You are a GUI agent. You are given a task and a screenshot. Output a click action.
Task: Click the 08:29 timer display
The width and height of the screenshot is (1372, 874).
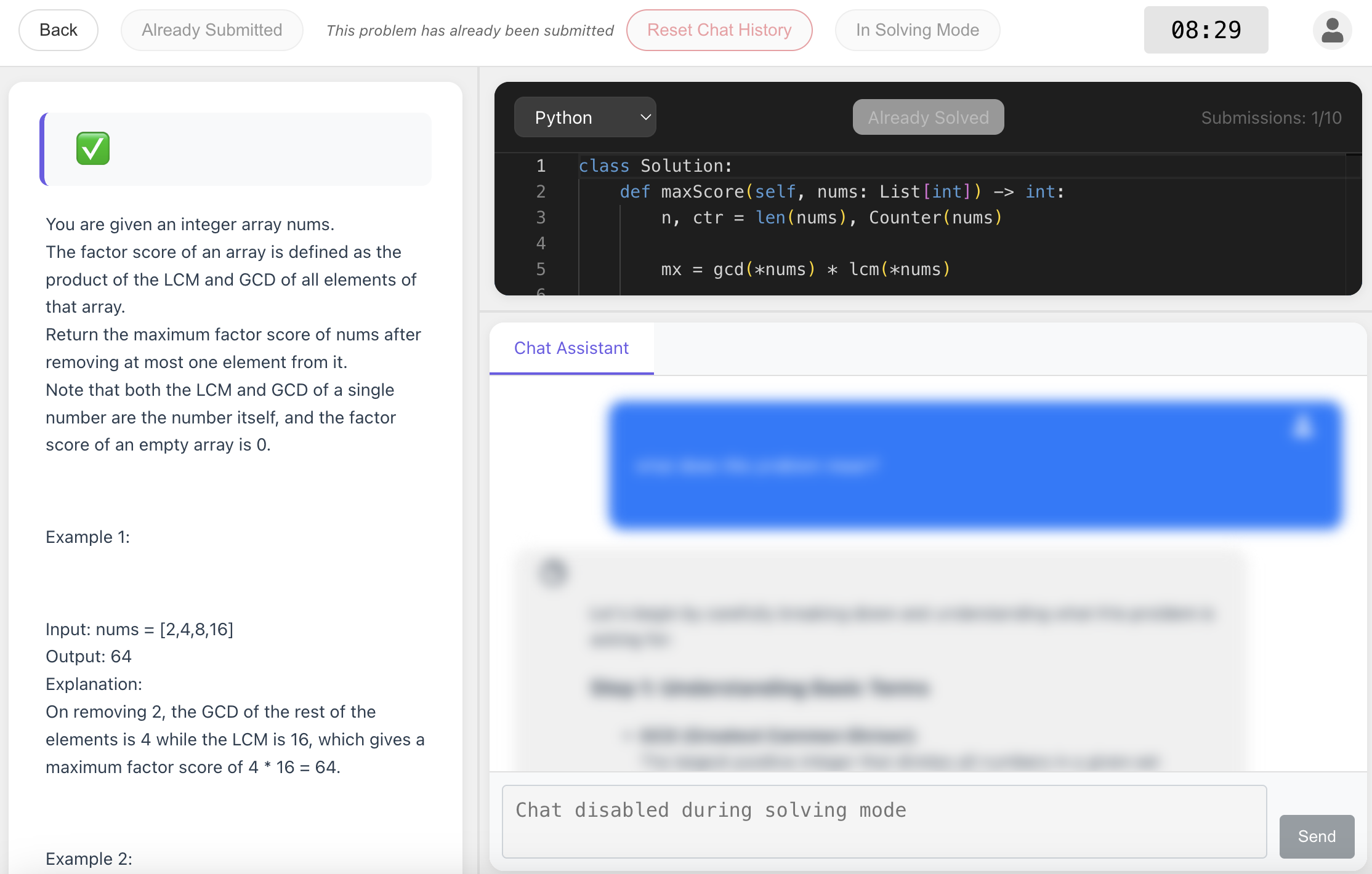click(x=1205, y=30)
